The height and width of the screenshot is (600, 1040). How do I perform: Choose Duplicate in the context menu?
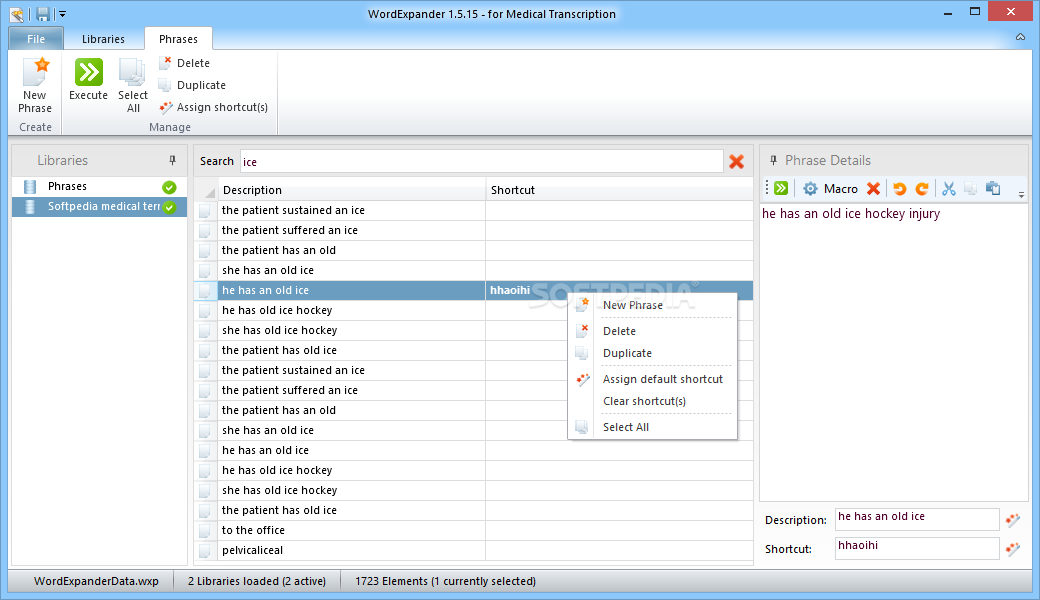coord(653,353)
